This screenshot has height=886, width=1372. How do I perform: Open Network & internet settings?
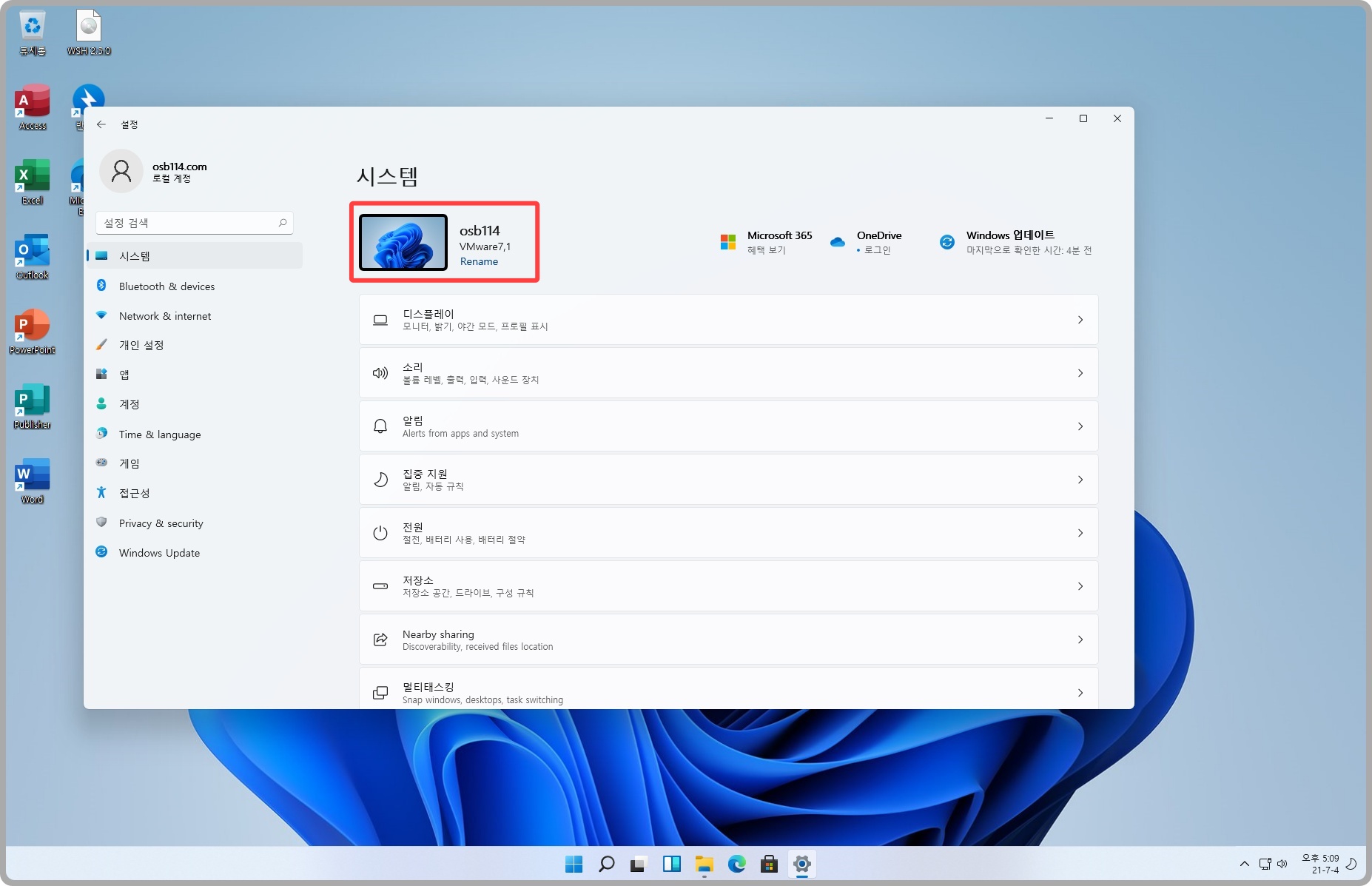pos(195,316)
